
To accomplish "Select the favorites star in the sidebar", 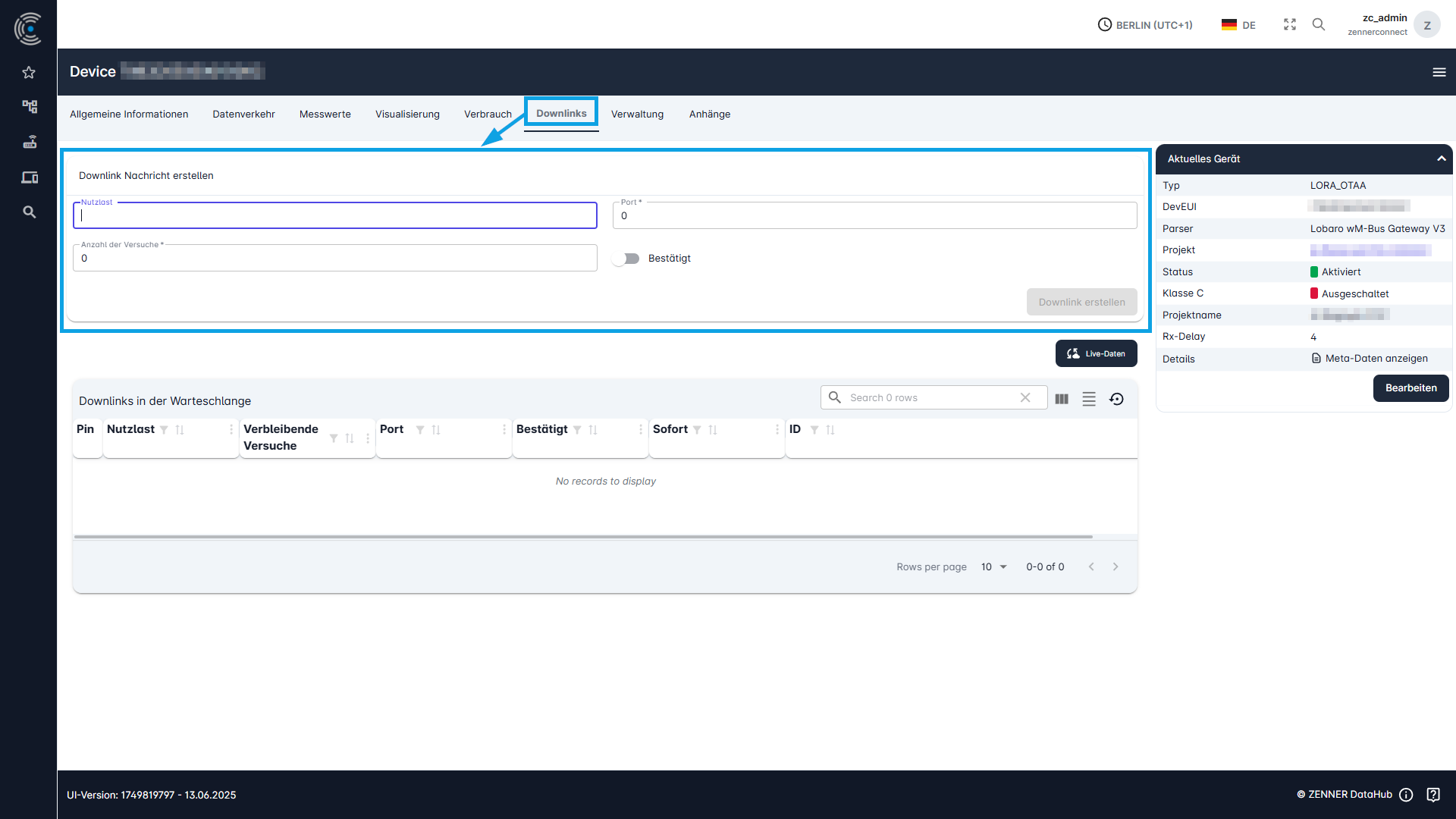I will point(29,72).
